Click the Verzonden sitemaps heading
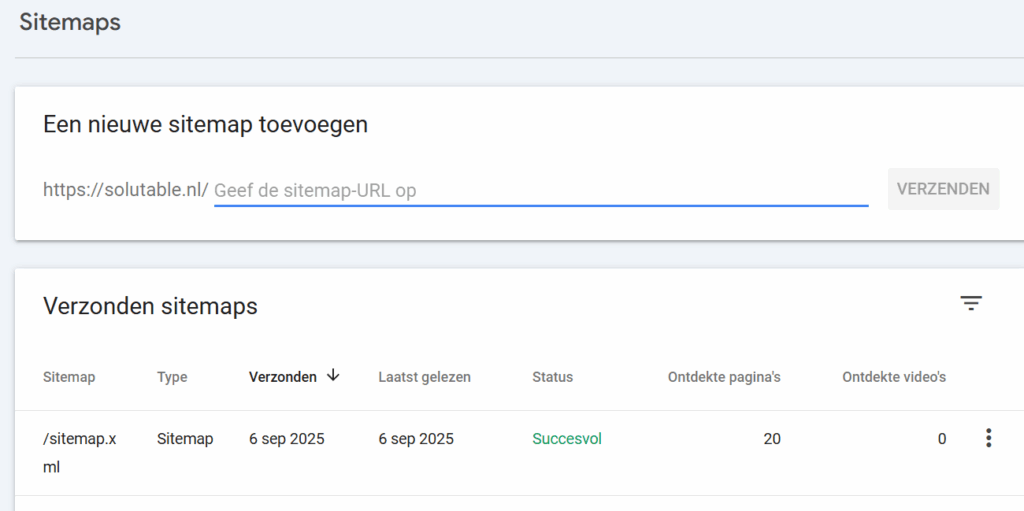This screenshot has width=1024, height=511. pos(150,306)
